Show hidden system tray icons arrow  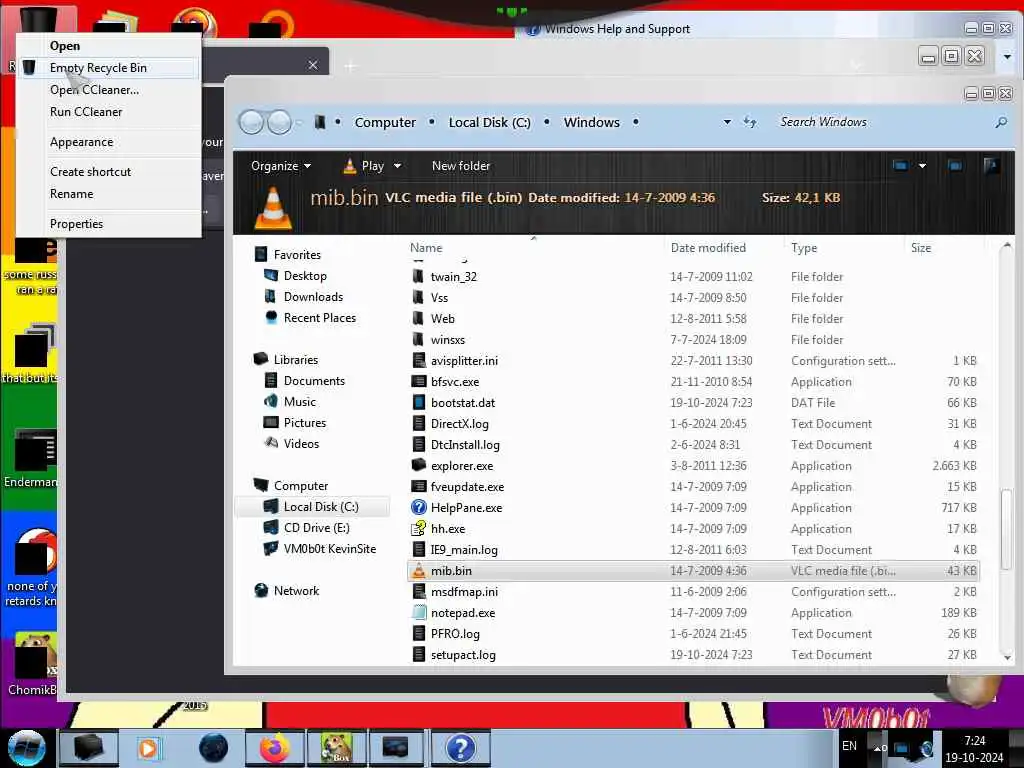click(x=877, y=748)
